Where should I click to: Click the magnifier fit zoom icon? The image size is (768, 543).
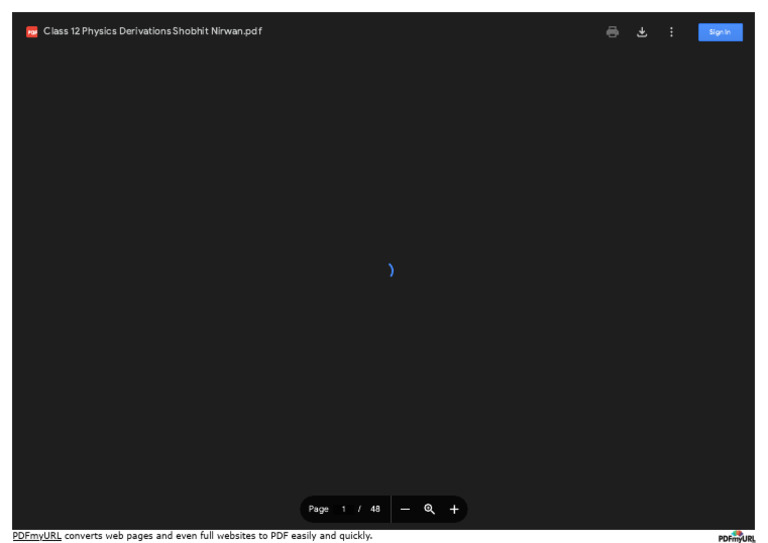[x=430, y=509]
